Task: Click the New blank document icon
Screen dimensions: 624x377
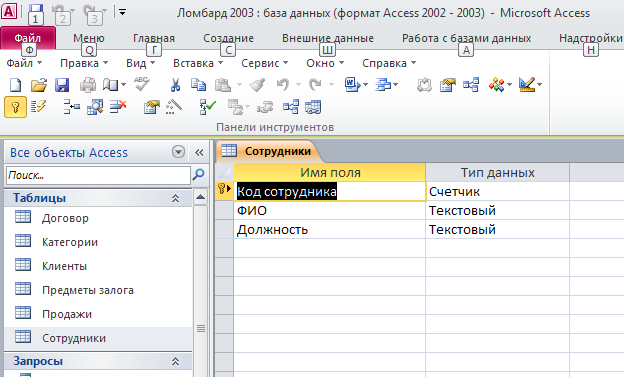Action: pos(16,85)
